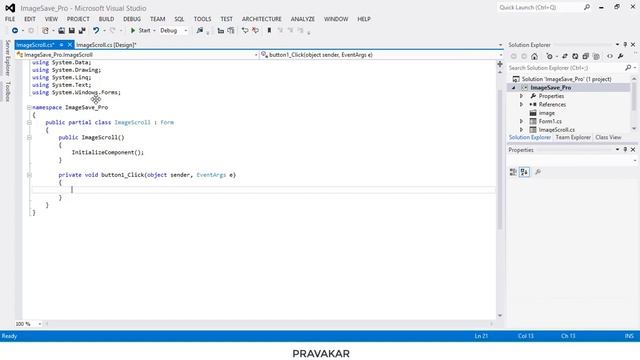Switch to the Class View tab
The height and width of the screenshot is (360, 640).
pos(608,138)
